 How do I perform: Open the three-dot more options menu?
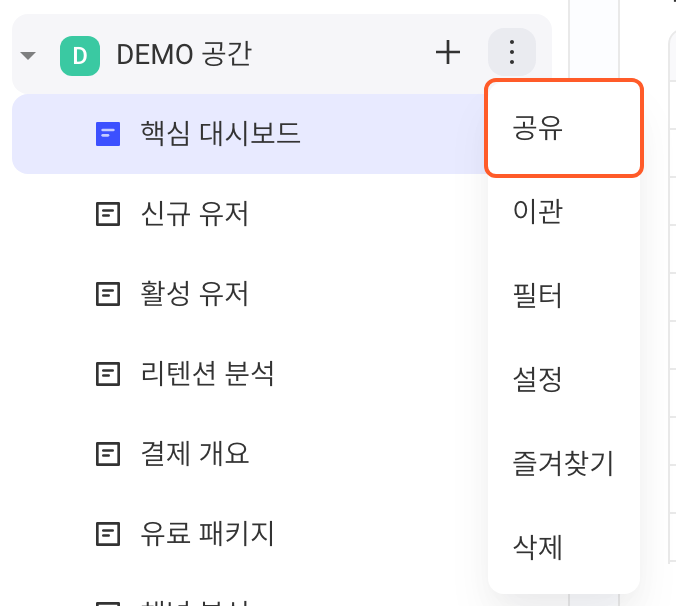tap(512, 52)
